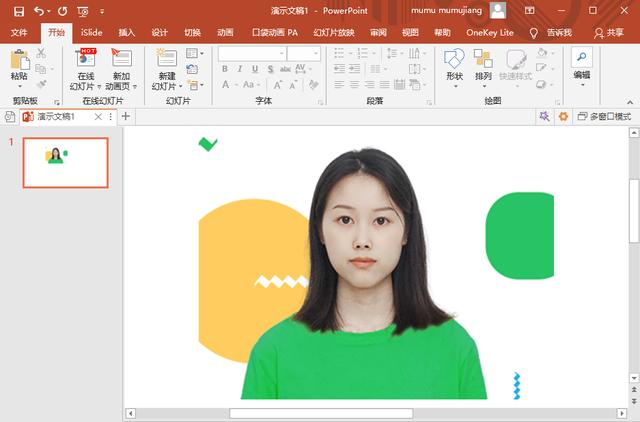The image size is (640, 422).
Task: Click the 粘贴 paste clipboard icon
Action: (x=19, y=60)
